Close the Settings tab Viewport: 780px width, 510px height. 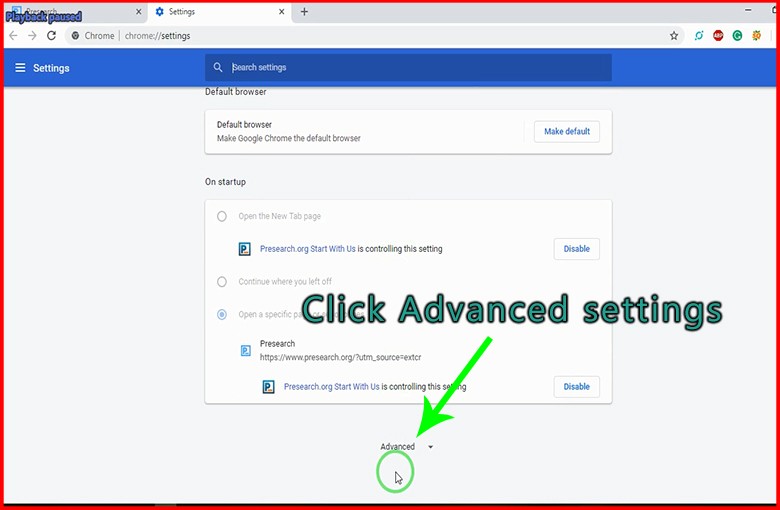[282, 11]
